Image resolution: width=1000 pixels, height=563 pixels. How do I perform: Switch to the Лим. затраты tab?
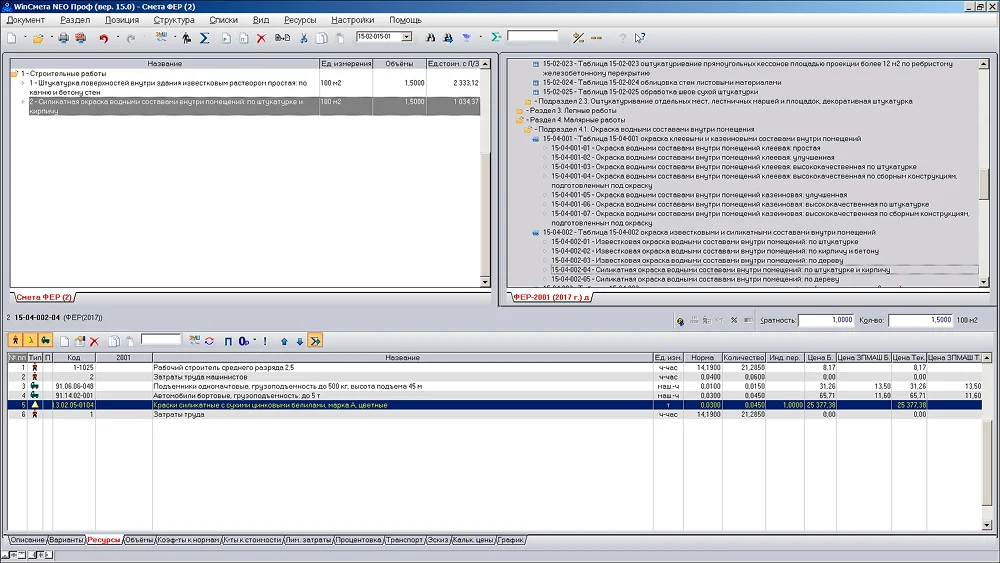(308, 540)
